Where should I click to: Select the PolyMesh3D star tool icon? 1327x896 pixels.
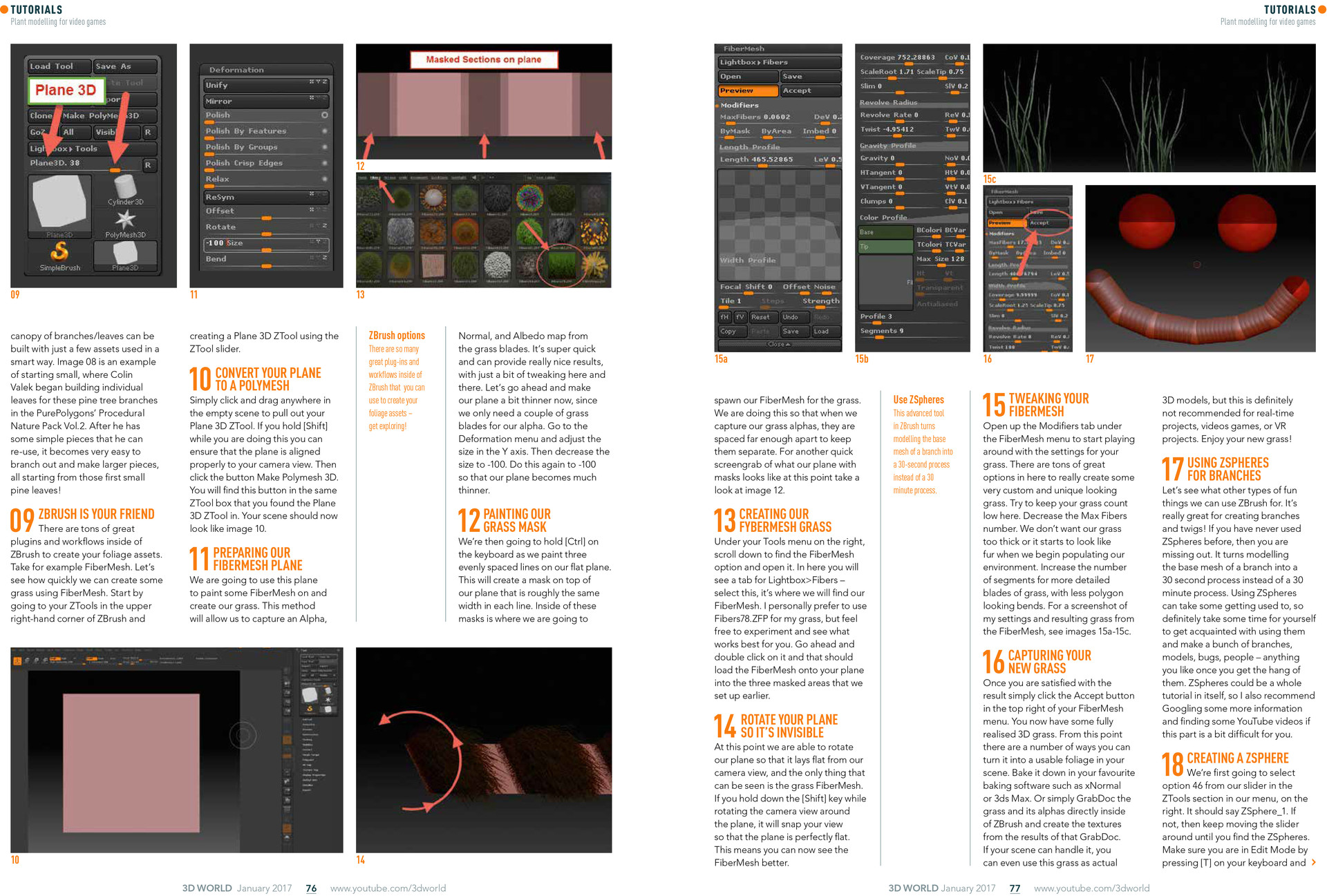[125, 221]
